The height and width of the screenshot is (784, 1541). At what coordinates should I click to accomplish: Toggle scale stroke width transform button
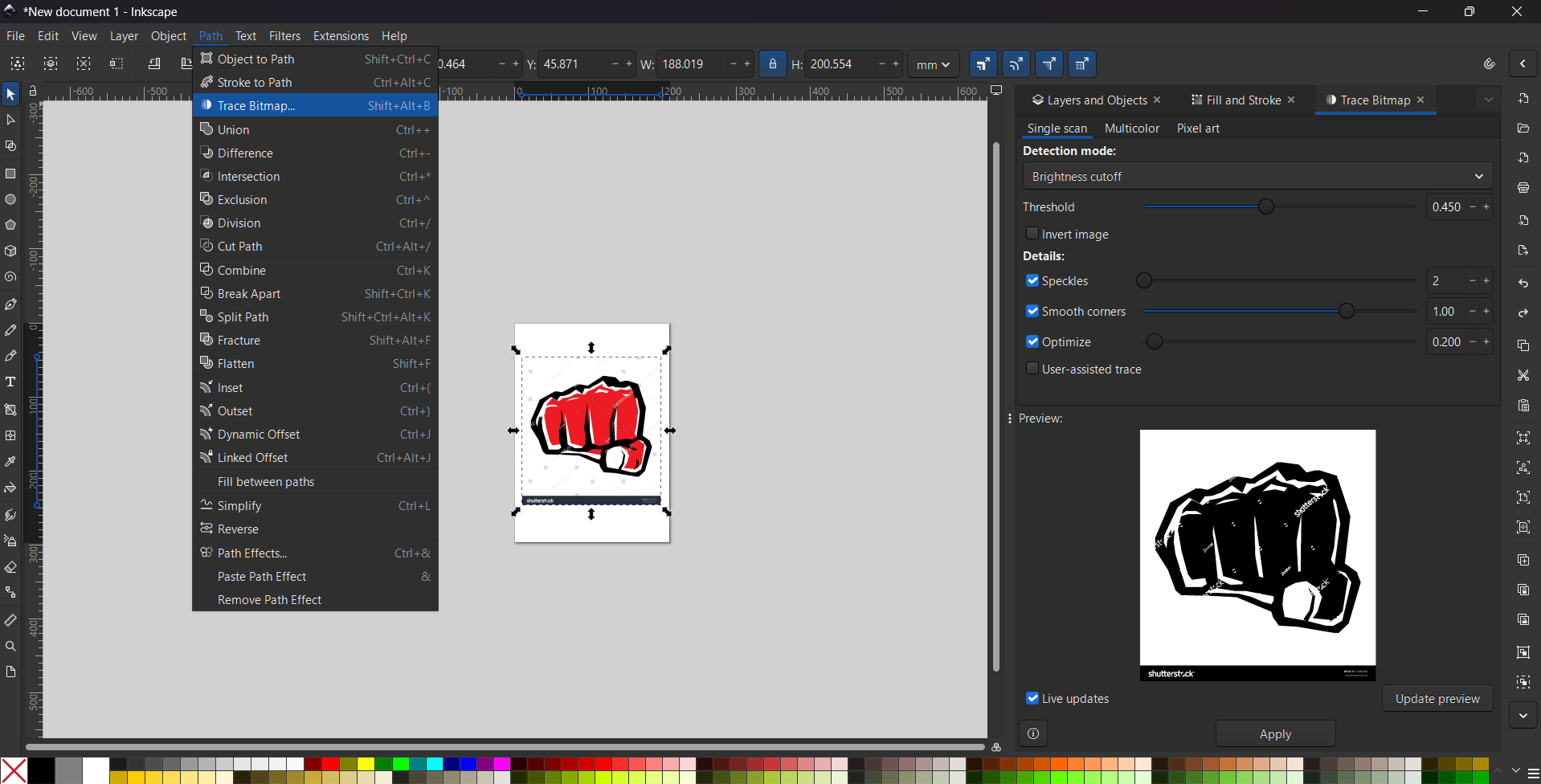tap(983, 63)
